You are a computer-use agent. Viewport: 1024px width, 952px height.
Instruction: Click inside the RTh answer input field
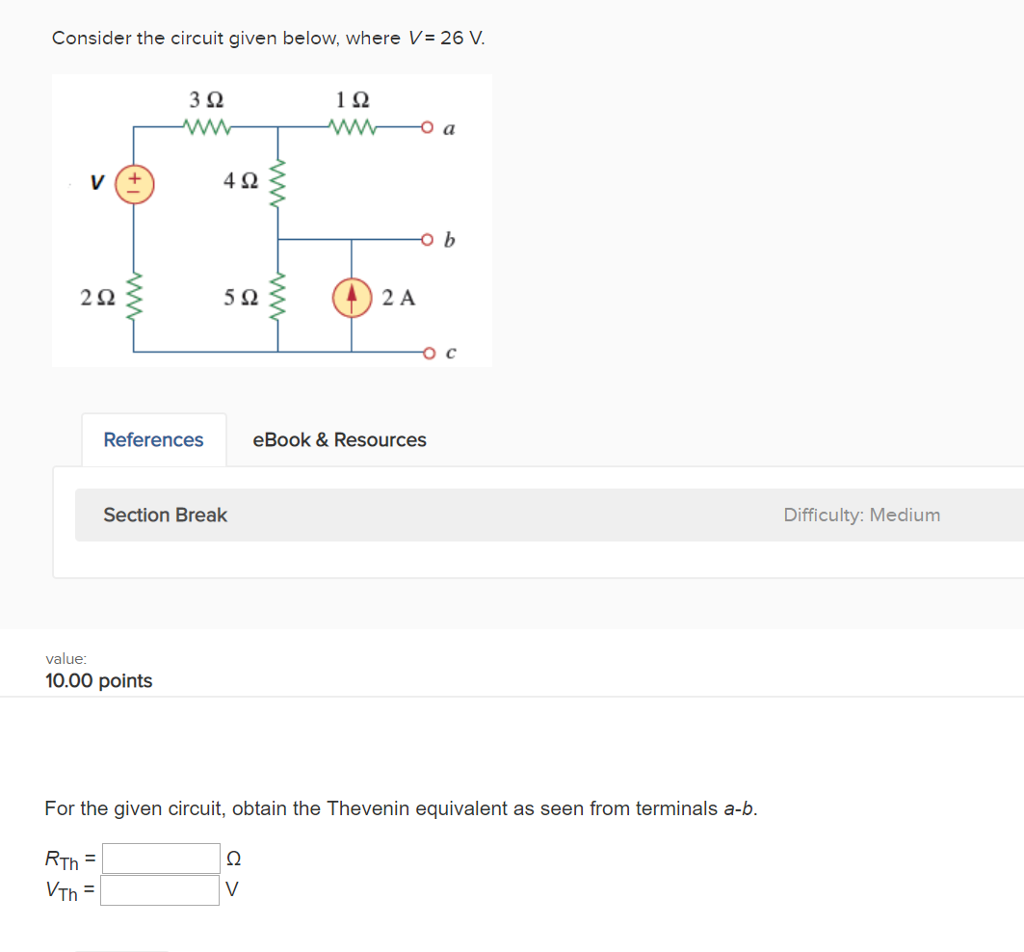(159, 857)
